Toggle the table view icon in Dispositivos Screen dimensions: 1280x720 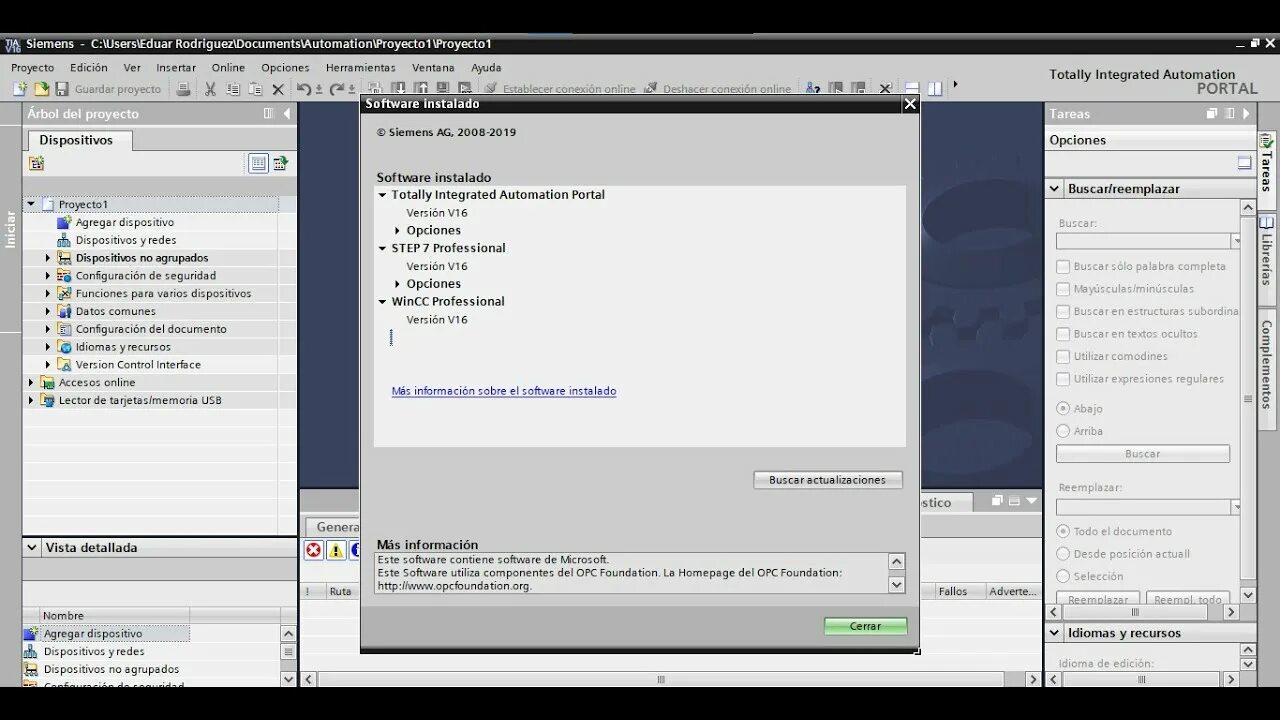259,163
